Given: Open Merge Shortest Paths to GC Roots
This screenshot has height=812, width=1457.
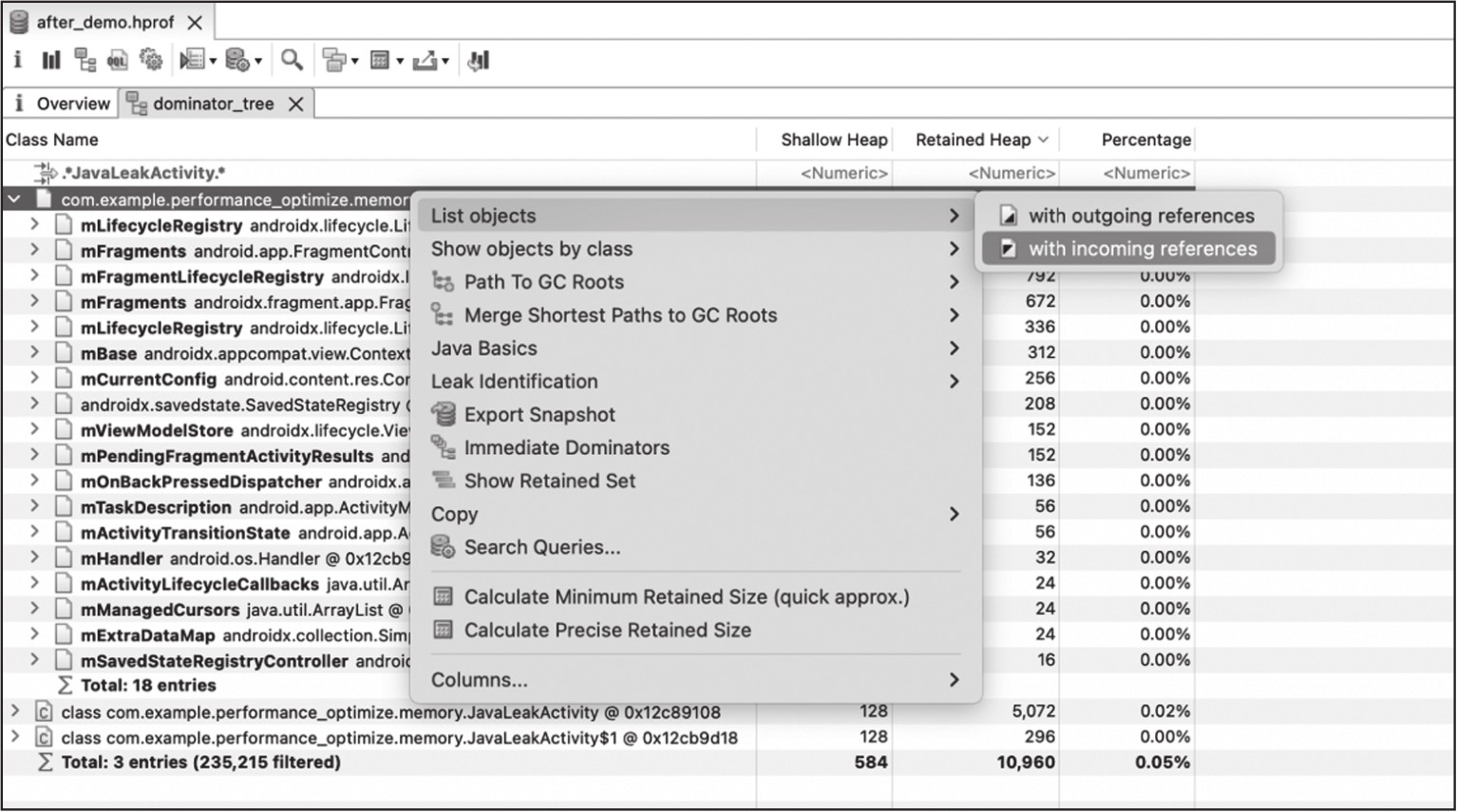Looking at the screenshot, I should tap(694, 315).
